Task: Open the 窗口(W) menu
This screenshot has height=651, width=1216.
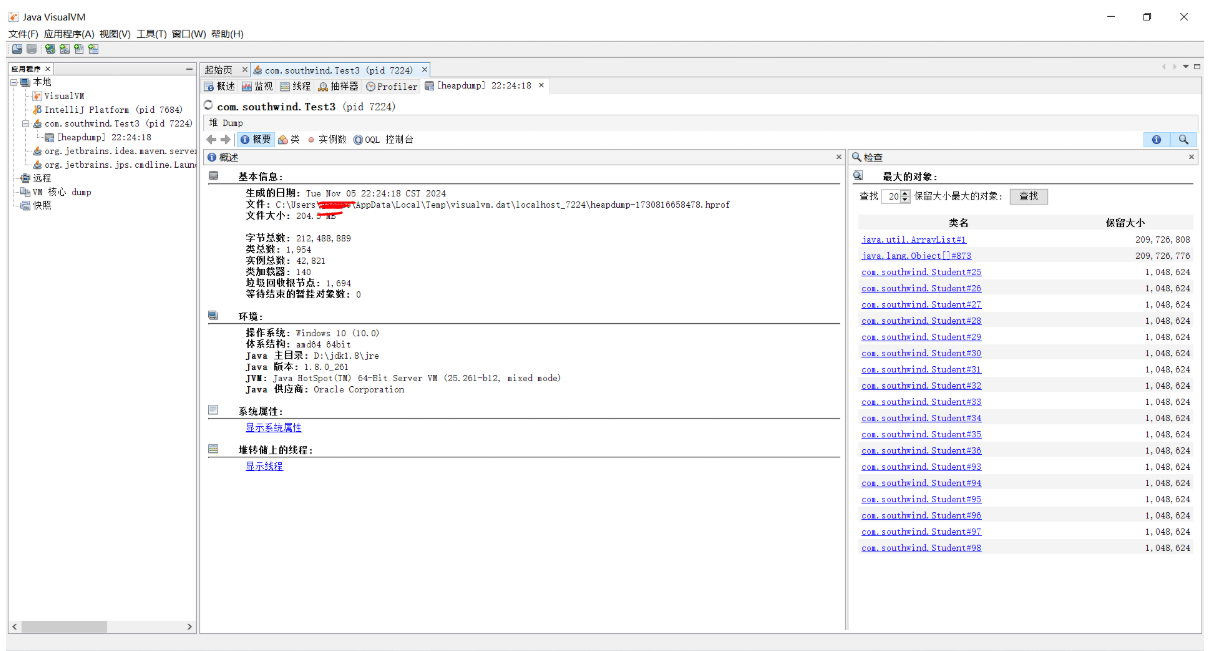Action: (x=189, y=34)
